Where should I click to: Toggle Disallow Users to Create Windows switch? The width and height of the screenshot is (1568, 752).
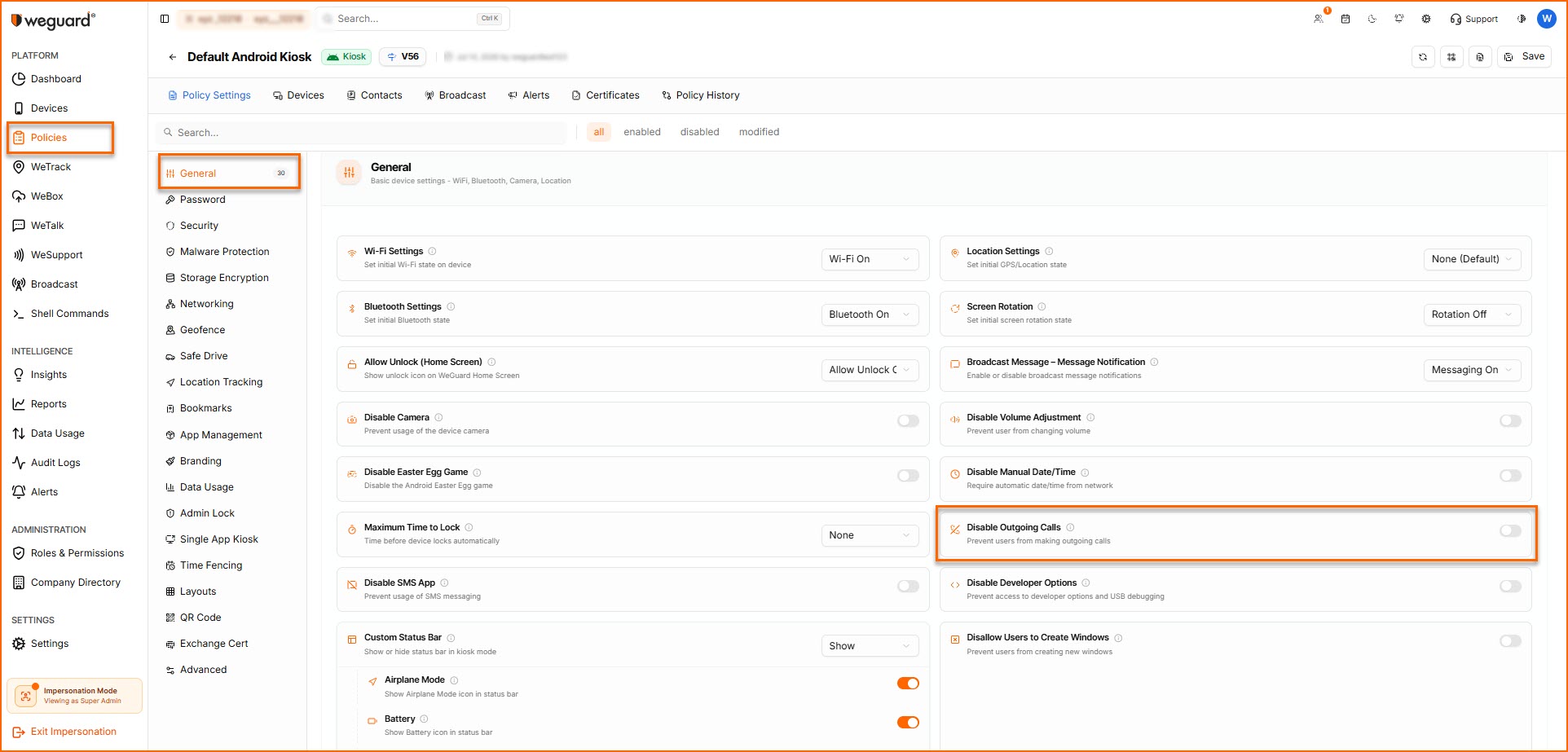(x=1510, y=641)
